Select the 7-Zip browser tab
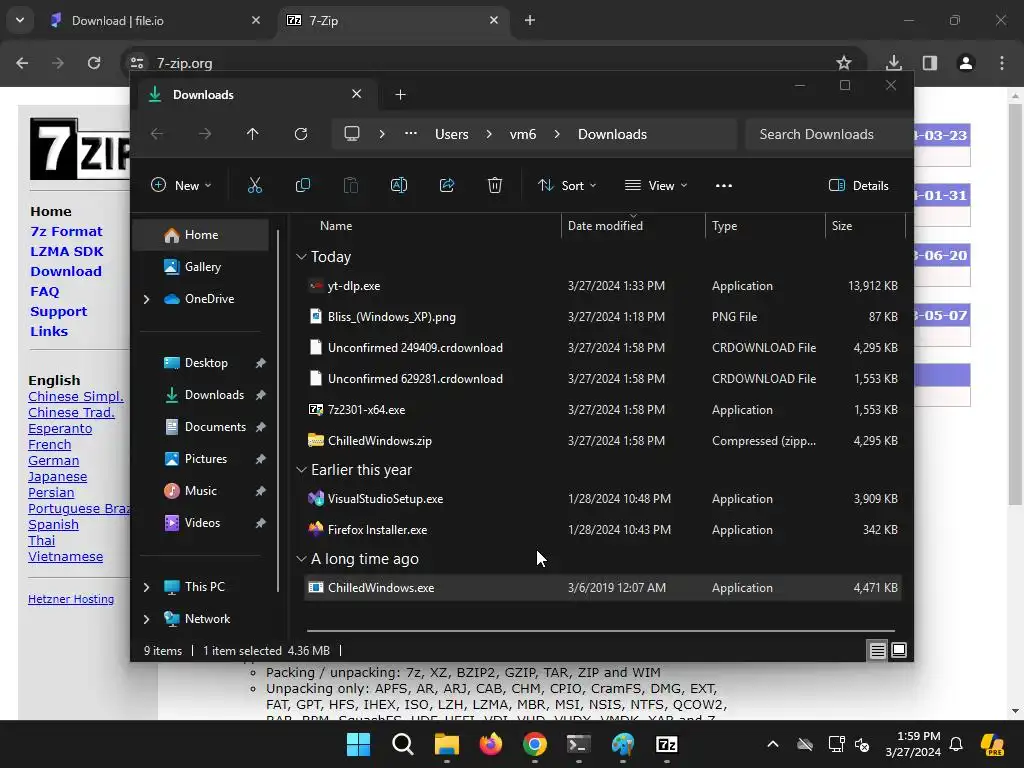Screen dimensions: 1024x768 (392, 20)
